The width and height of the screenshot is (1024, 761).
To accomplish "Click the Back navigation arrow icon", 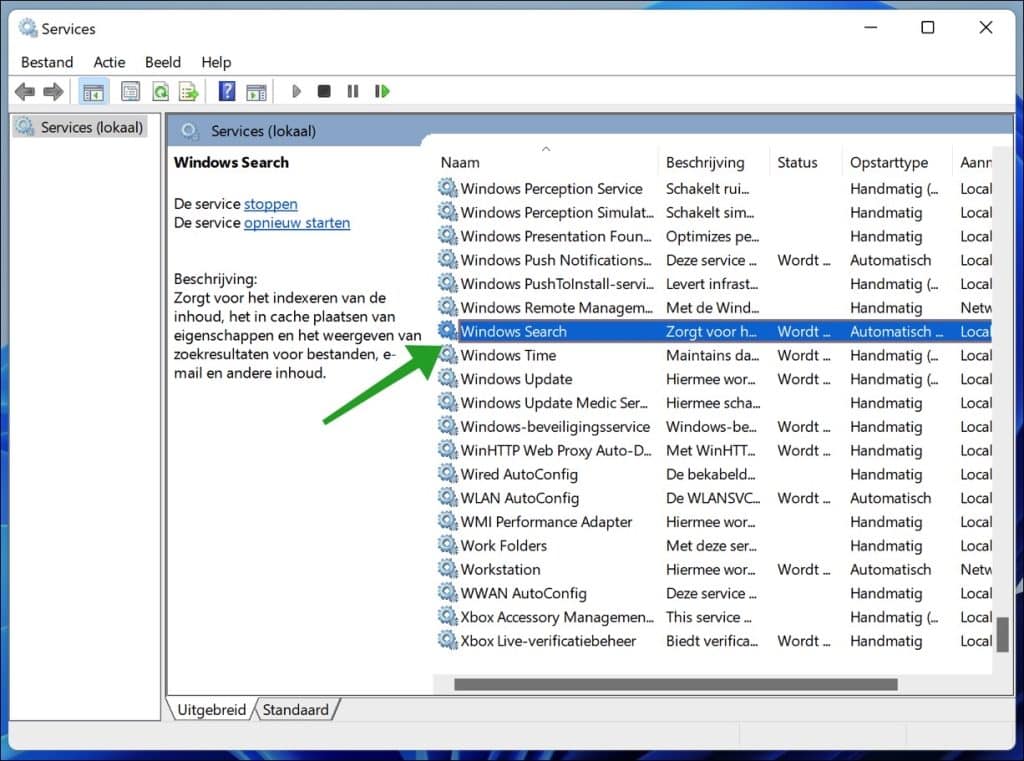I will click(24, 91).
